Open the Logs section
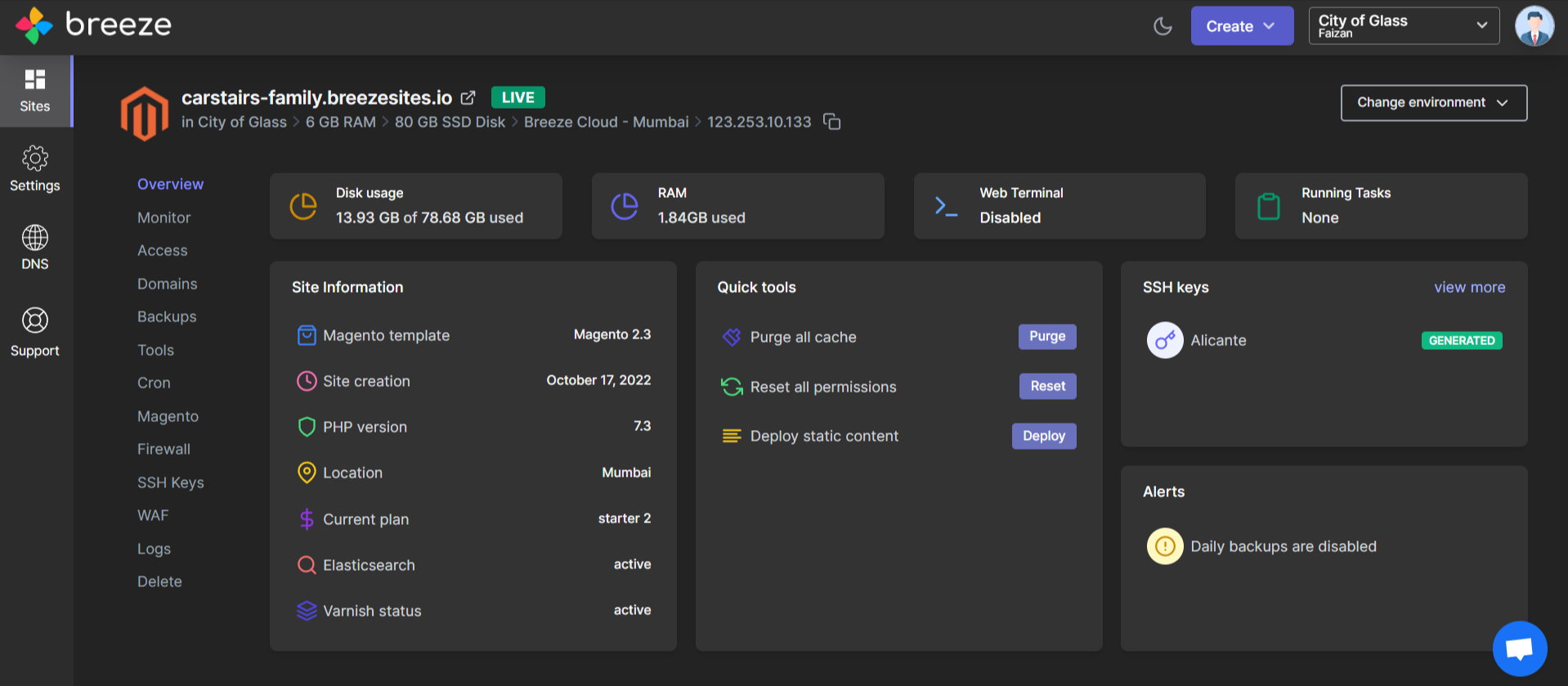Screen dimensions: 1568x686 [x=154, y=549]
